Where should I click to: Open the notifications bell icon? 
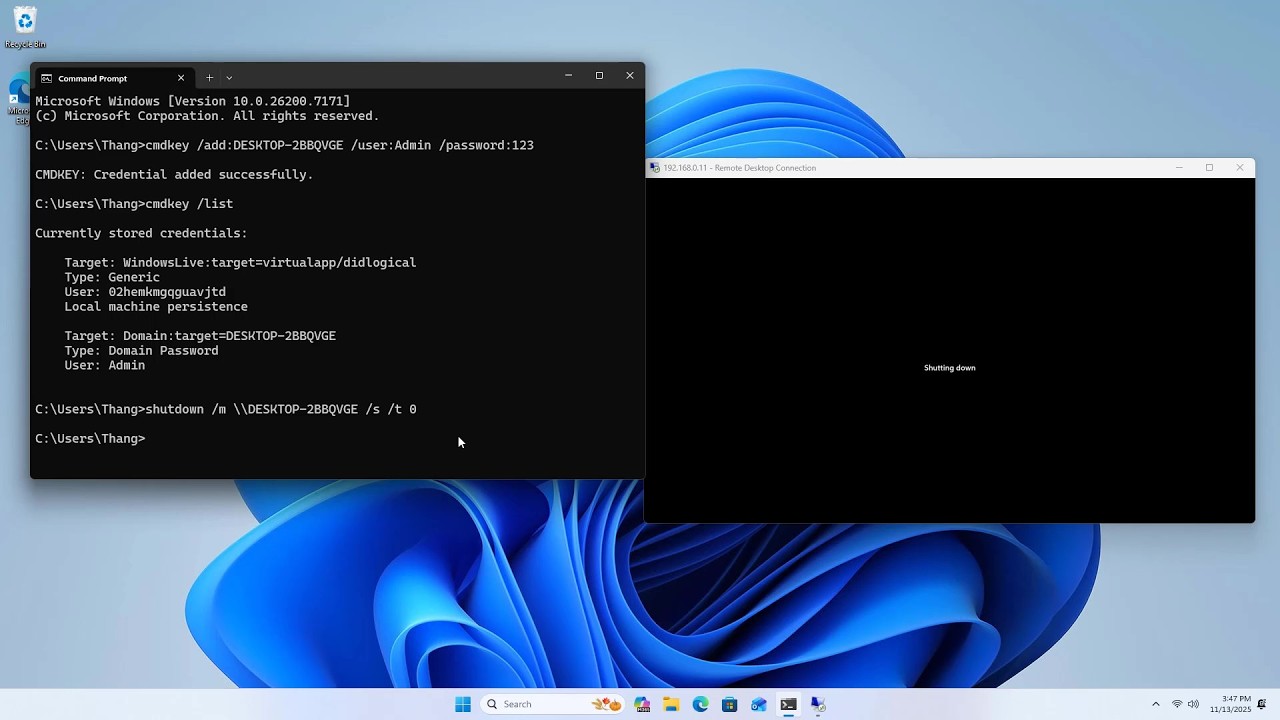(1262, 704)
